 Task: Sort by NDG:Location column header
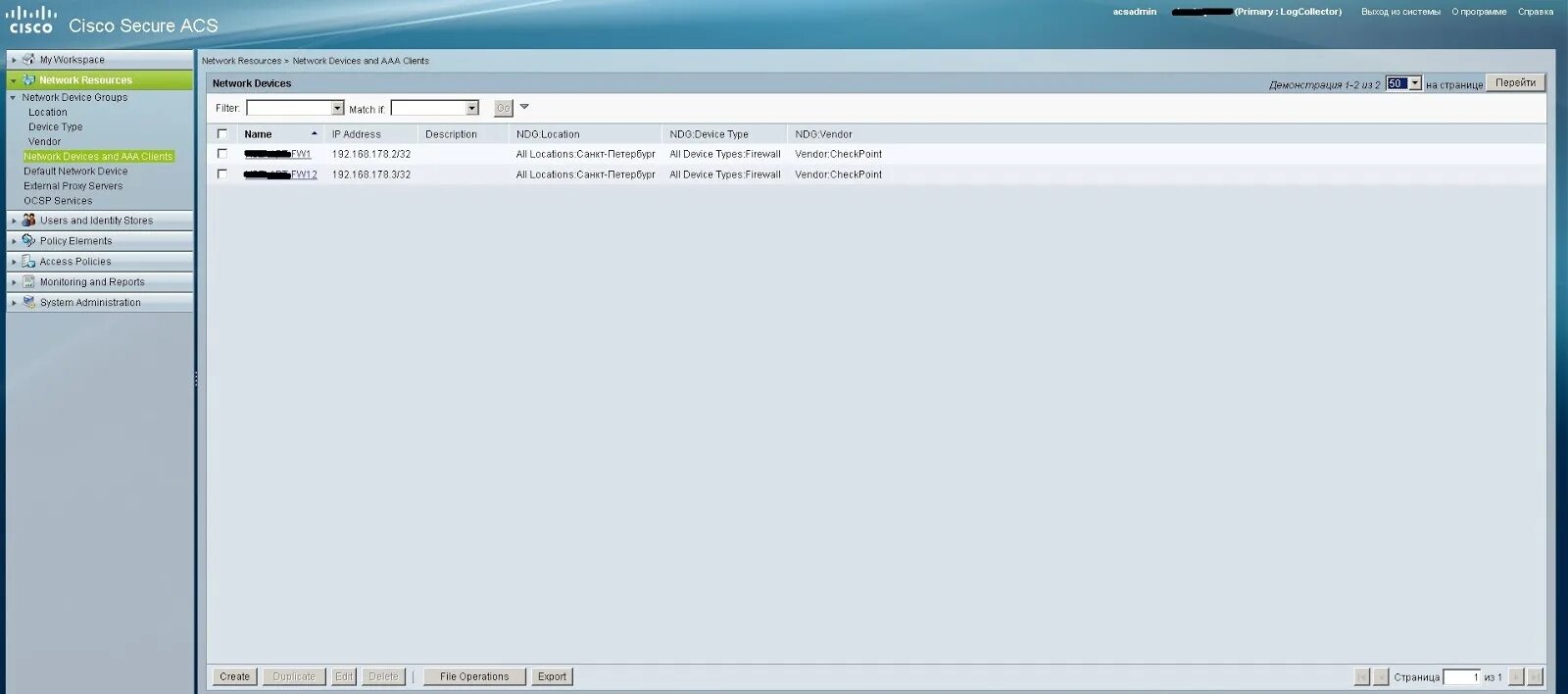[x=548, y=134]
